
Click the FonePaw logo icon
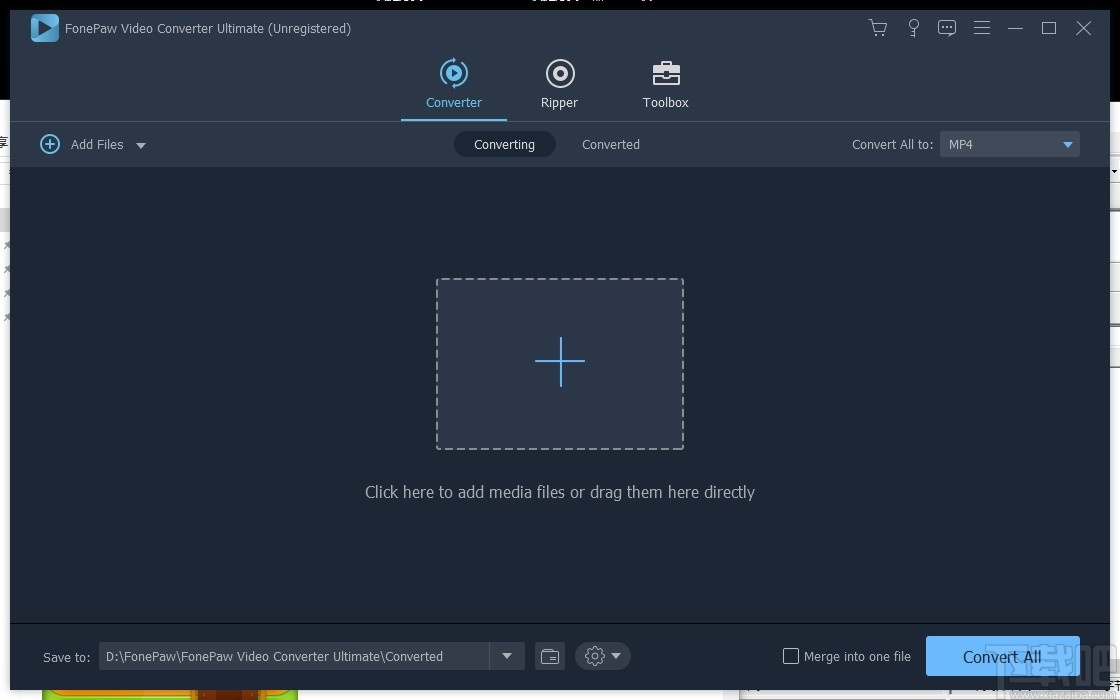coord(44,28)
